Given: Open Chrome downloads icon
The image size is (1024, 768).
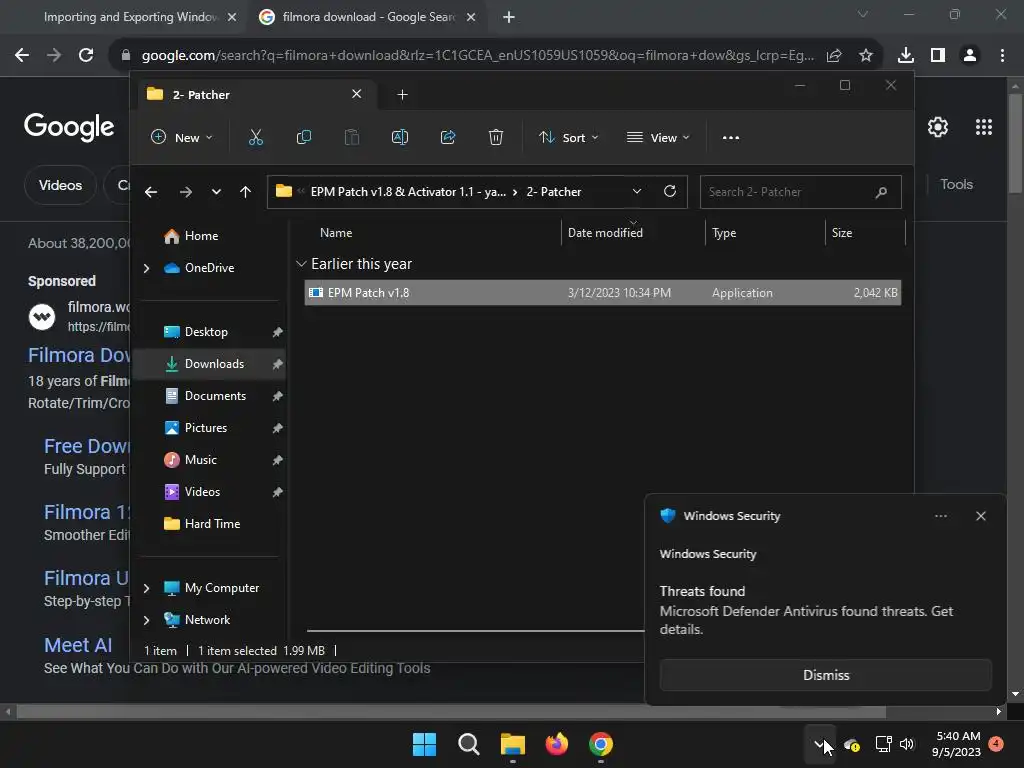Looking at the screenshot, I should (906, 56).
